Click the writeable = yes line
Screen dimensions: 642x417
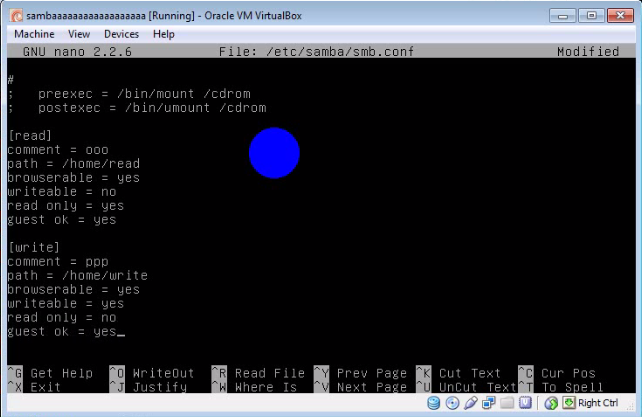click(66, 304)
